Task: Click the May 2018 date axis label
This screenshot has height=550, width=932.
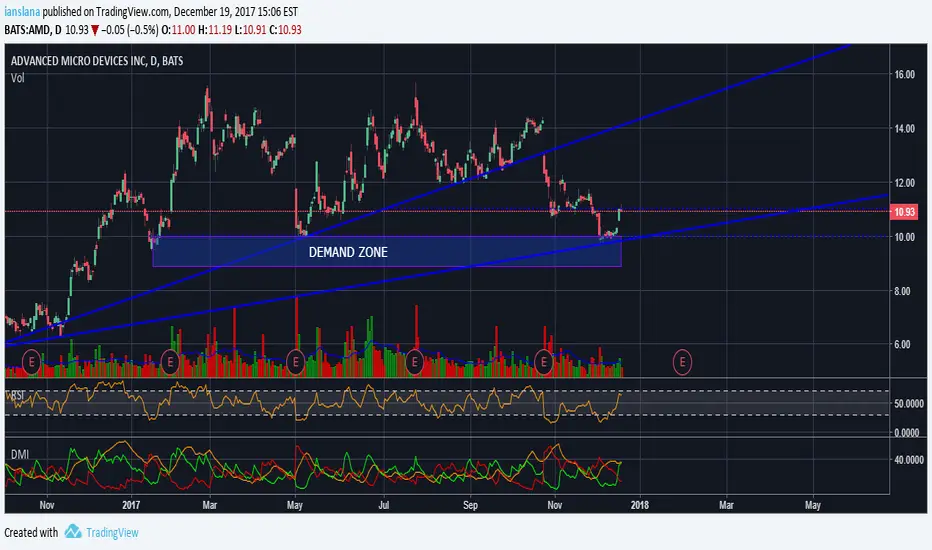Action: [x=813, y=505]
